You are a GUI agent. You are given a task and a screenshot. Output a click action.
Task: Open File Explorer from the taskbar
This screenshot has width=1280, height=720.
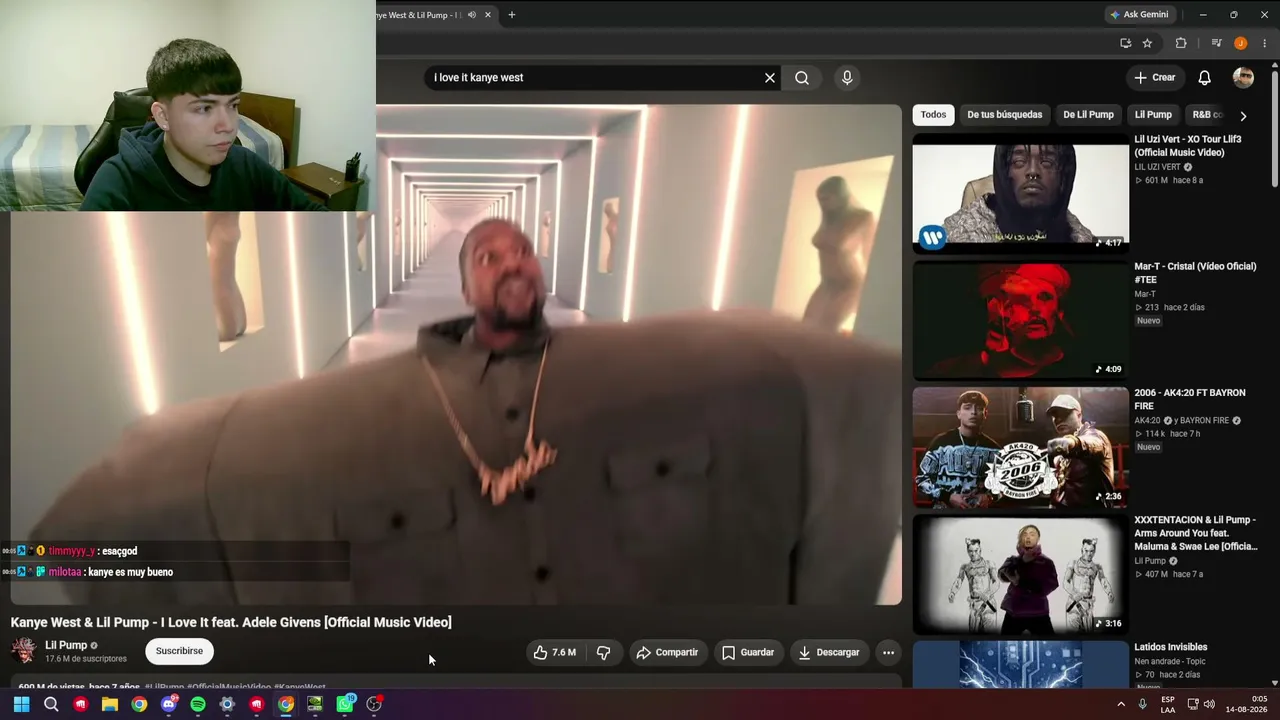pos(110,704)
